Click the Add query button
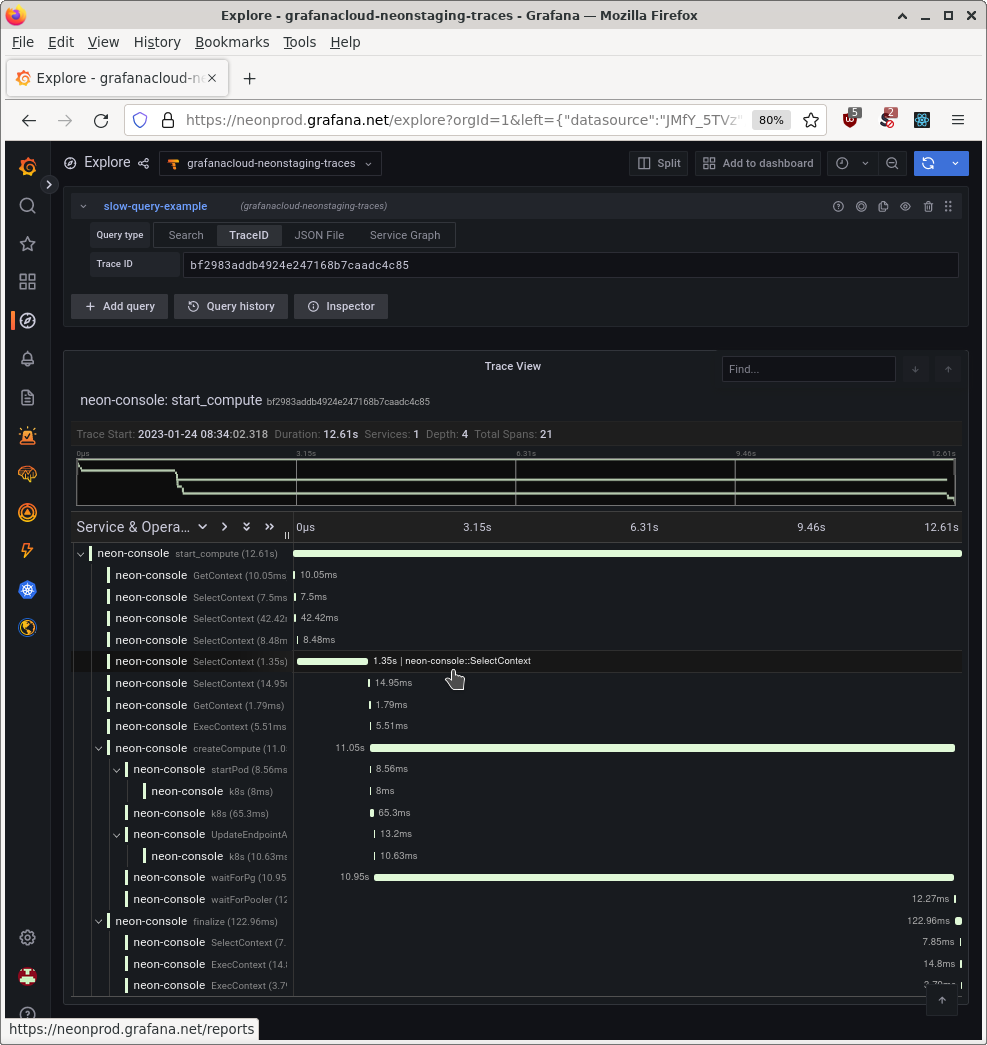This screenshot has height=1045, width=987. (119, 306)
